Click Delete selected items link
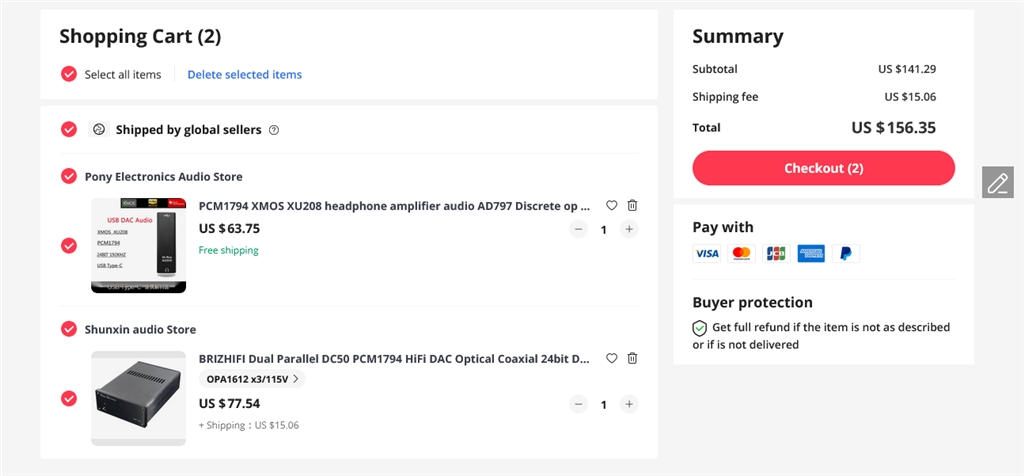1024x476 pixels. point(244,74)
